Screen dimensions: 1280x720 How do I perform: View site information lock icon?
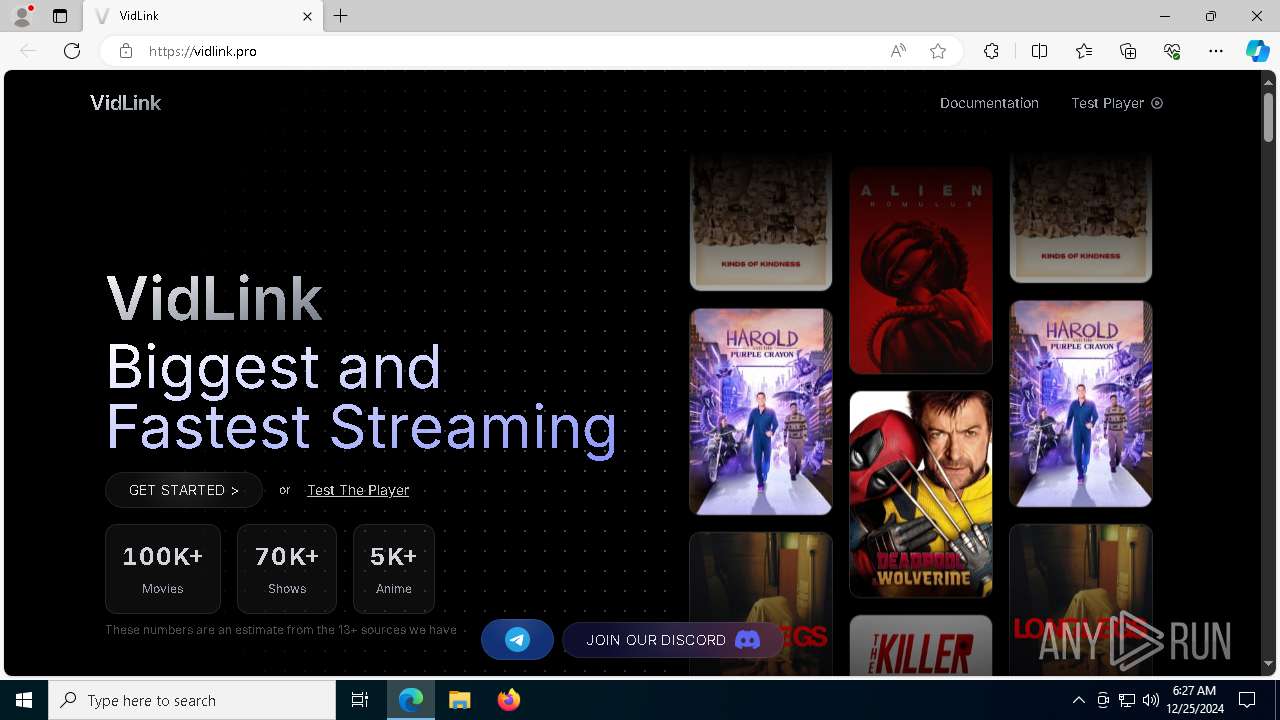[x=125, y=51]
